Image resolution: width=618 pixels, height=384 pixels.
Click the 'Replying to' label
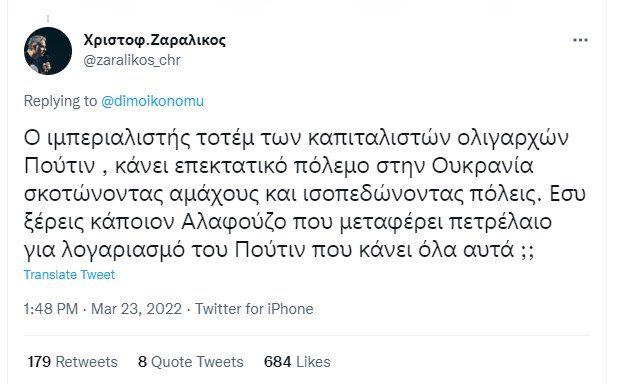60,101
